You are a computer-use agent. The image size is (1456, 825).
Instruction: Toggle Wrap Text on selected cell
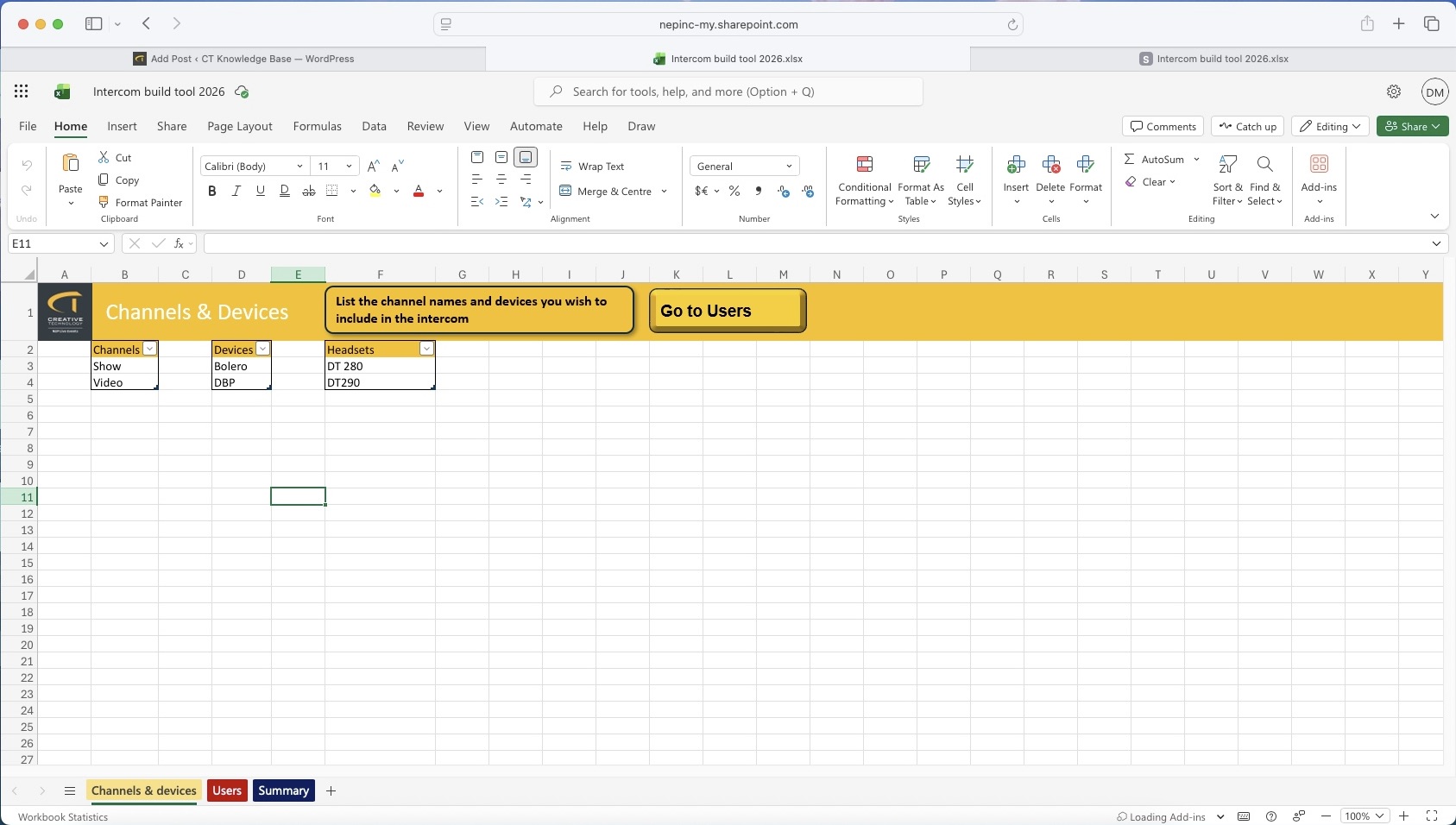point(592,167)
